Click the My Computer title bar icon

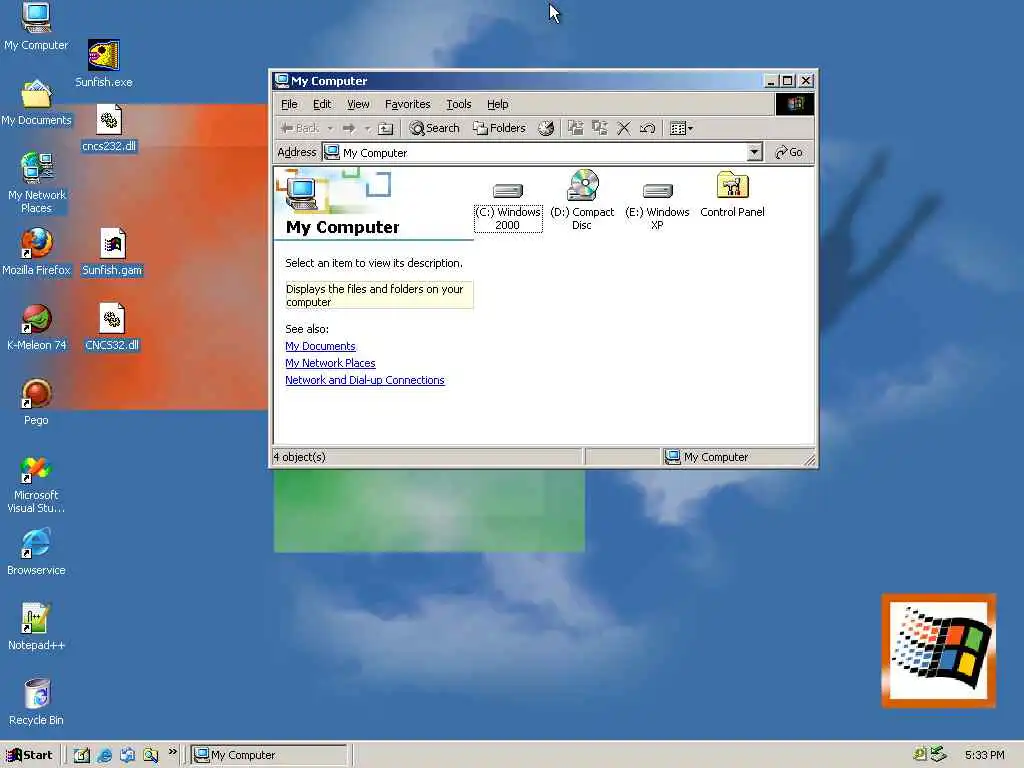pos(281,80)
